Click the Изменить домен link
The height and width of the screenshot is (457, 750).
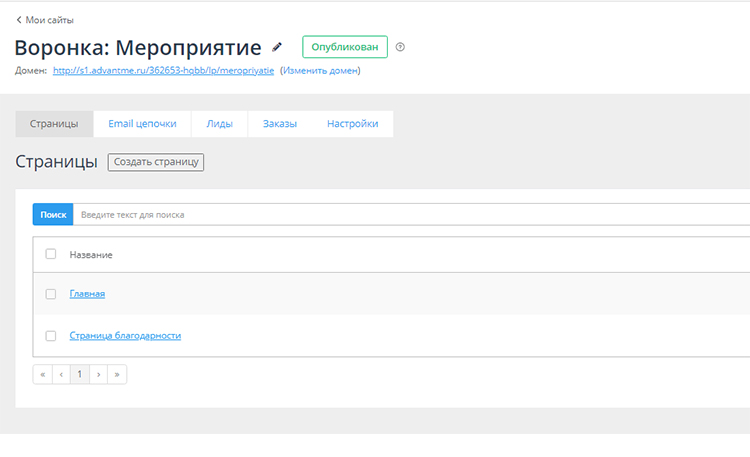click(x=320, y=71)
